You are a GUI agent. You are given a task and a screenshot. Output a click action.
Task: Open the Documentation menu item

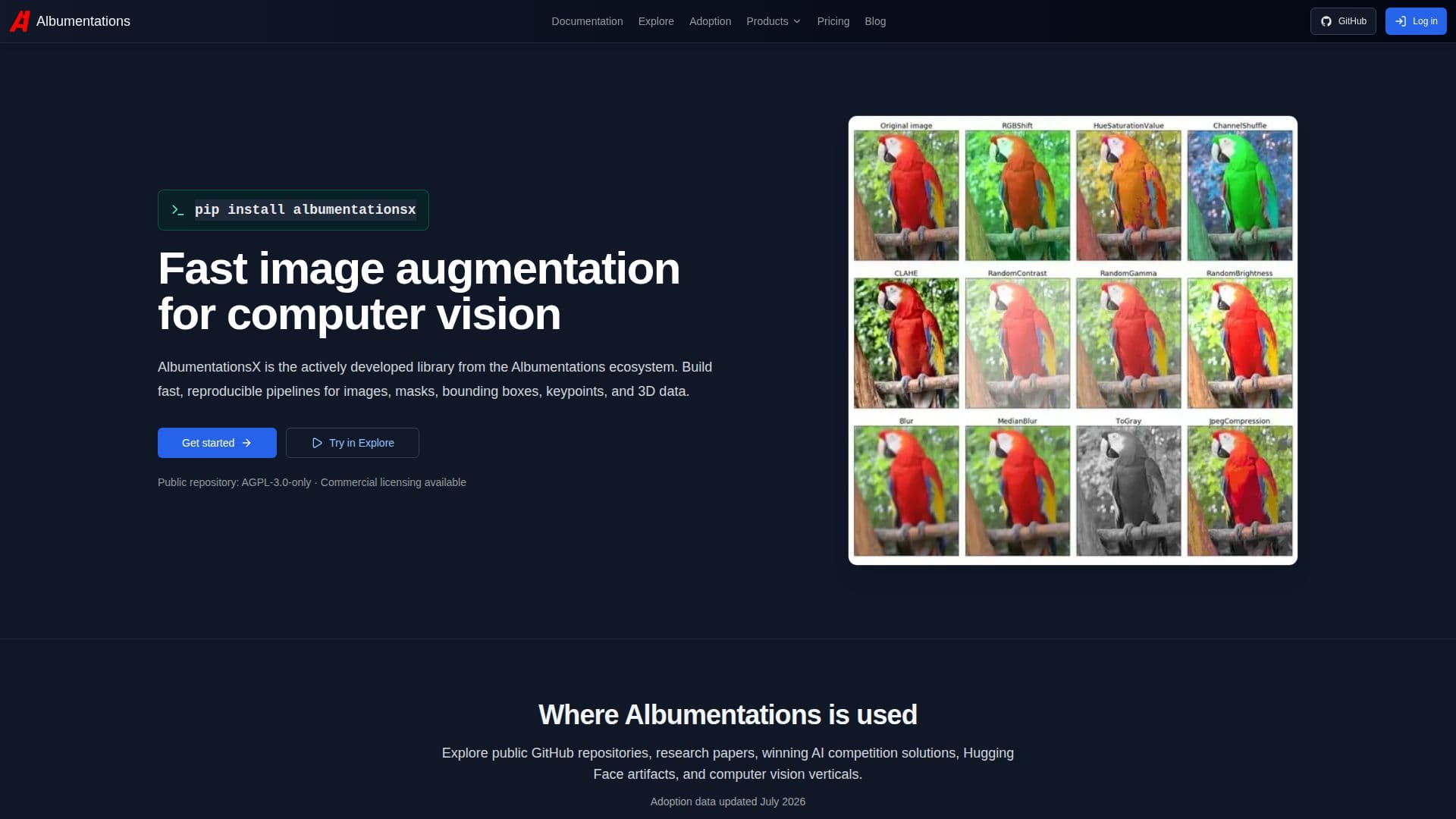(x=587, y=21)
